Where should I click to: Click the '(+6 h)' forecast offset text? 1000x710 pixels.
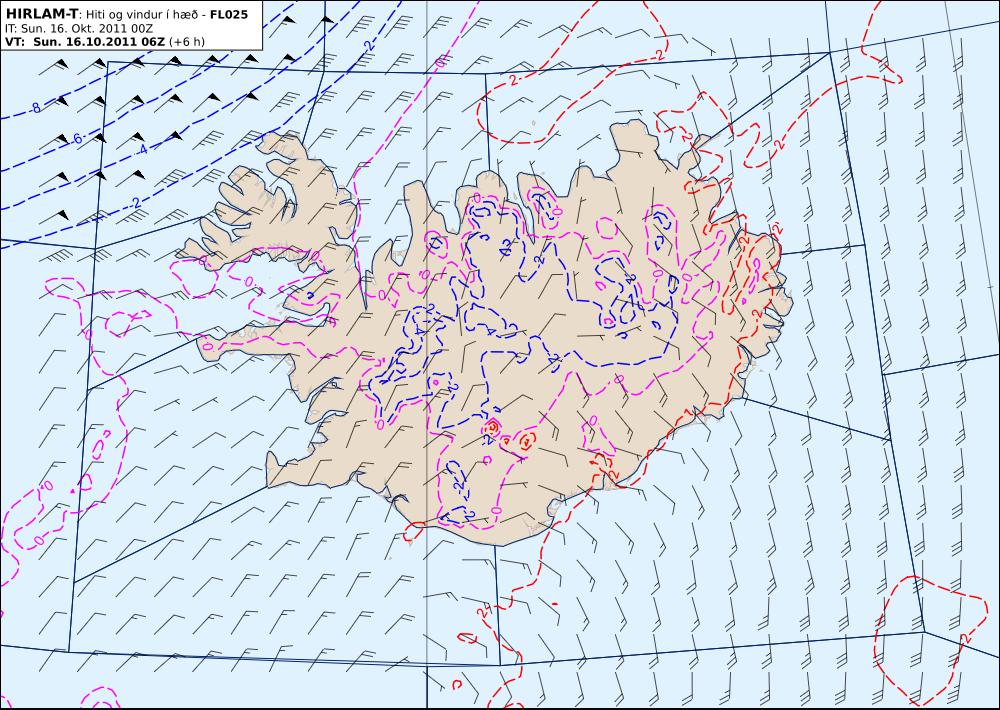(x=187, y=42)
